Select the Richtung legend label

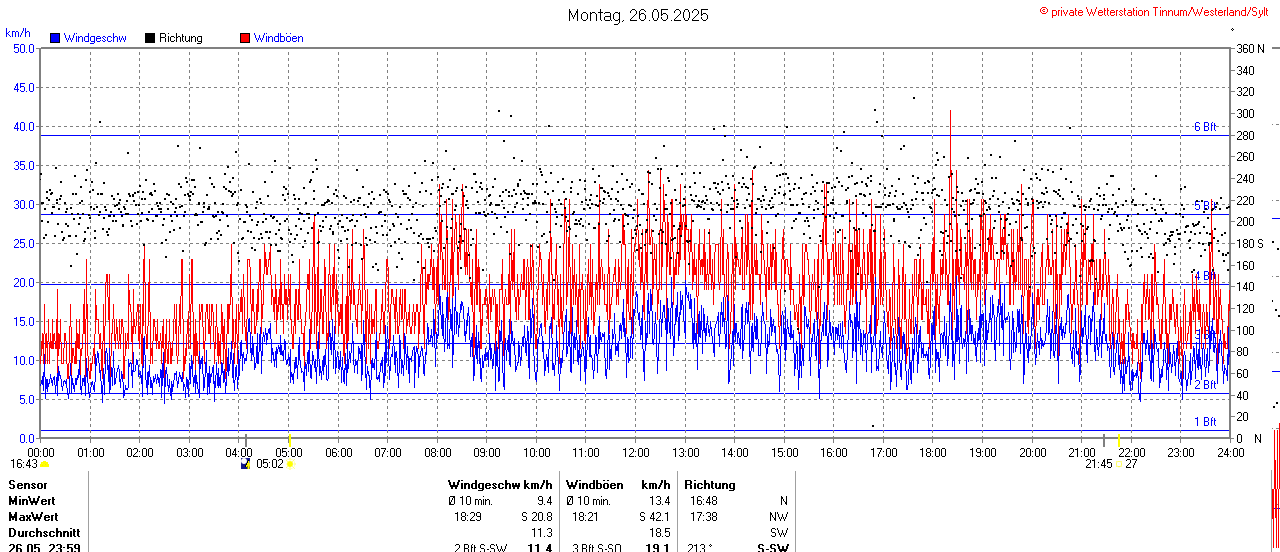(x=181, y=38)
